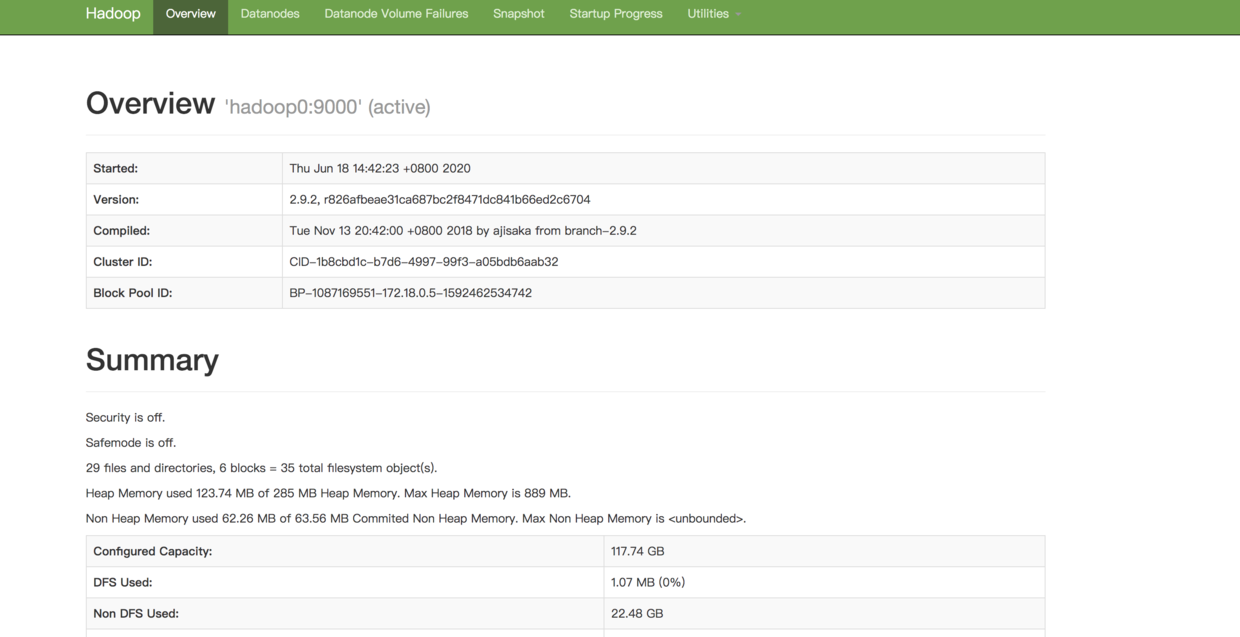Click the Overview page heading
1240x637 pixels.
(x=150, y=102)
